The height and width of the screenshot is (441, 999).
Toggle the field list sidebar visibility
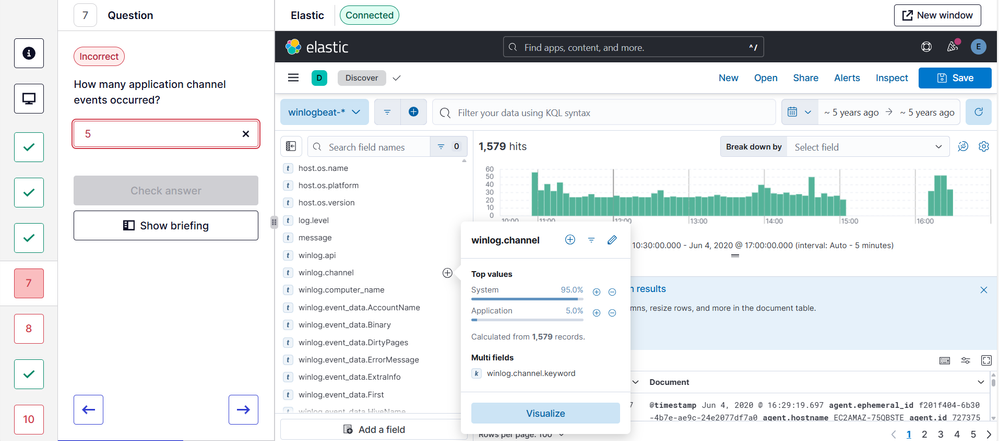(291, 147)
